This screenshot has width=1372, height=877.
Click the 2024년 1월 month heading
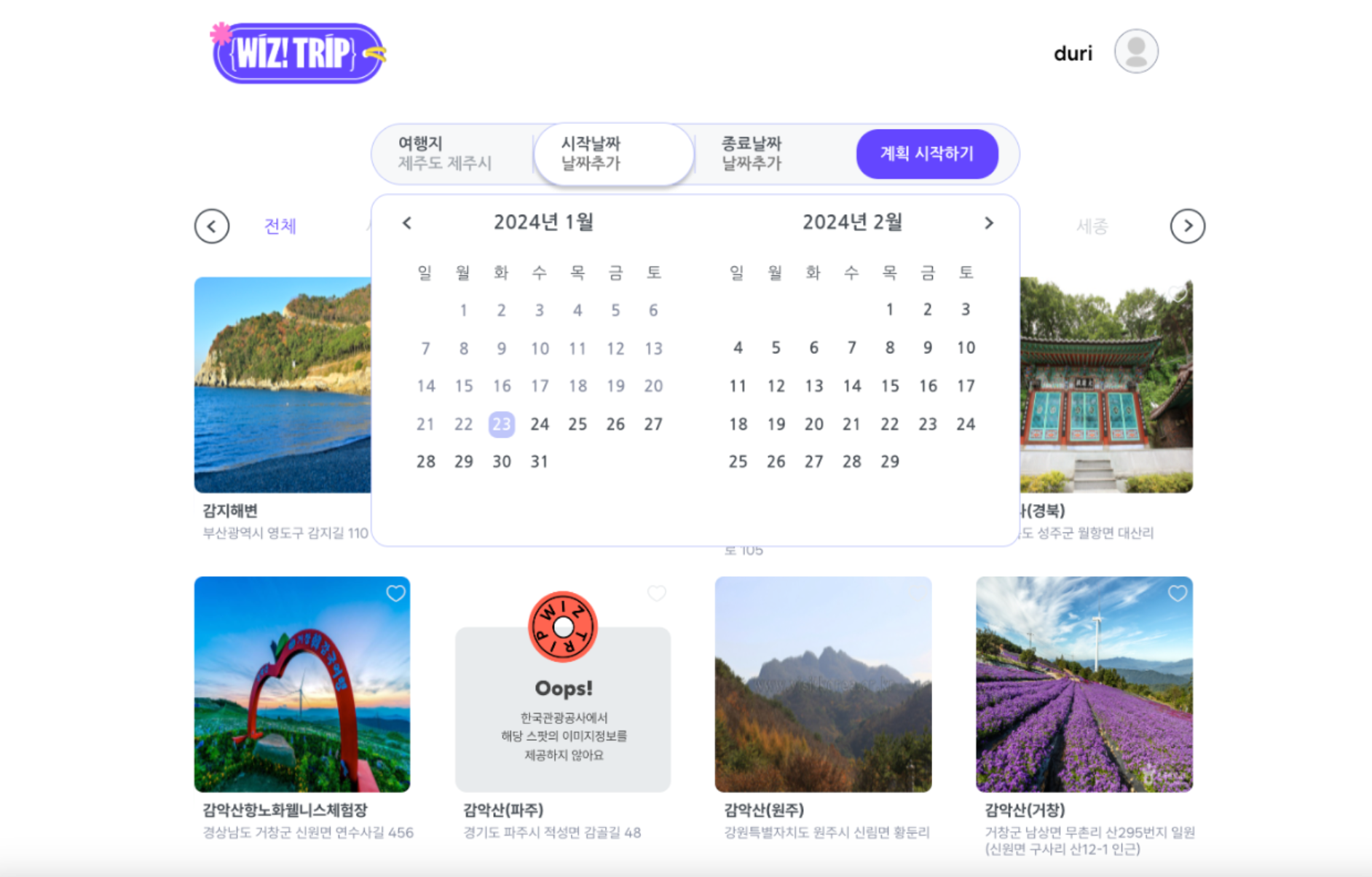[543, 222]
